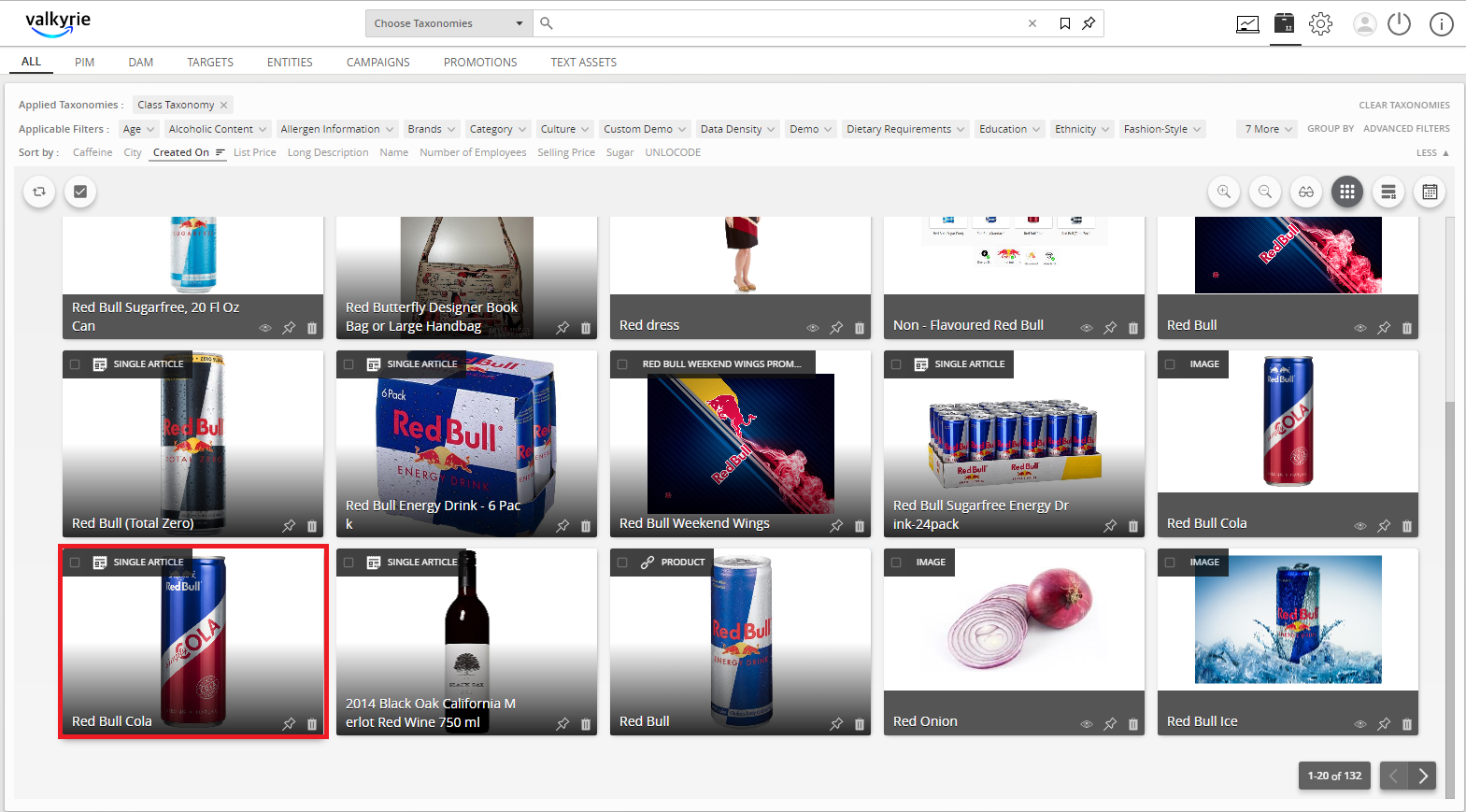This screenshot has height=812, width=1466.
Task: Switch to the CAMPAIGNS tab
Action: tap(378, 62)
